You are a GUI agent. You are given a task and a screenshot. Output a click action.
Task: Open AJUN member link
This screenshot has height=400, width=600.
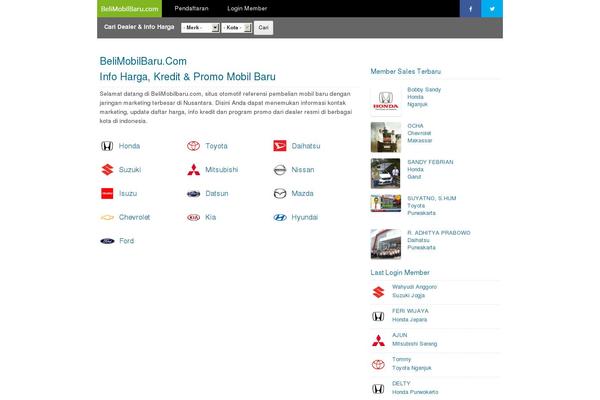coord(399,335)
